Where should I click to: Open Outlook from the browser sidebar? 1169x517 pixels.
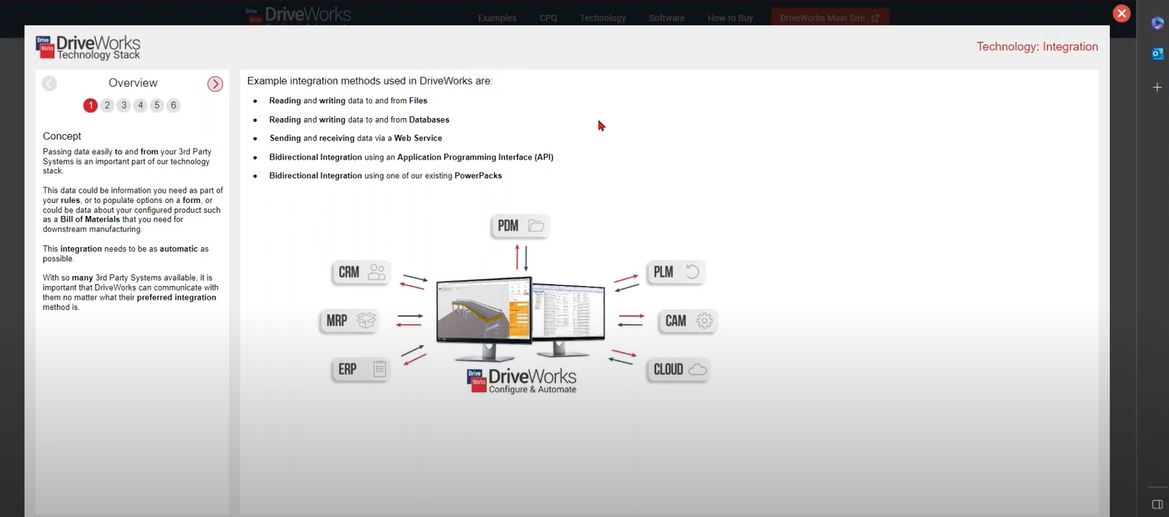(x=1157, y=54)
